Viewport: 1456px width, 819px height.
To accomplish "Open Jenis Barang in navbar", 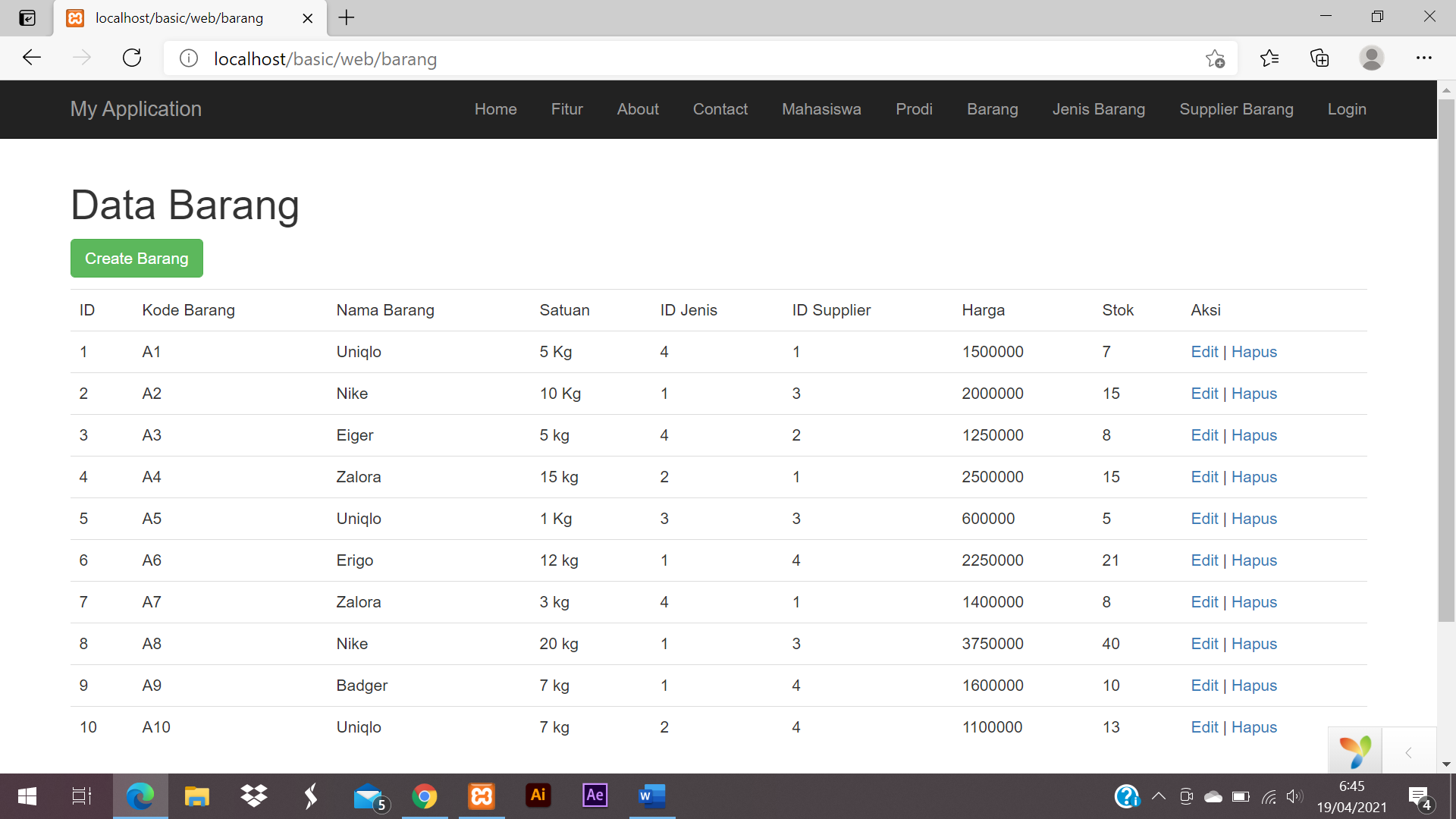I will click(x=1098, y=109).
